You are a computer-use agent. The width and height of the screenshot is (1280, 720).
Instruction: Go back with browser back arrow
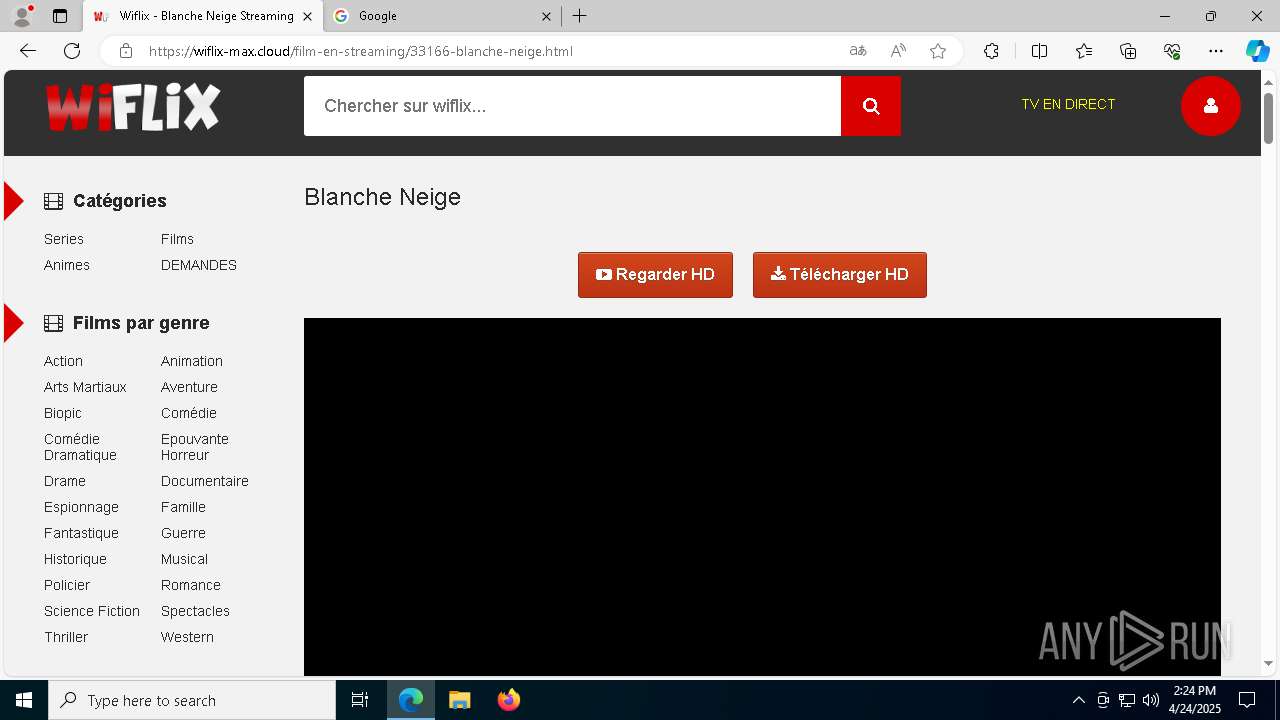[28, 51]
